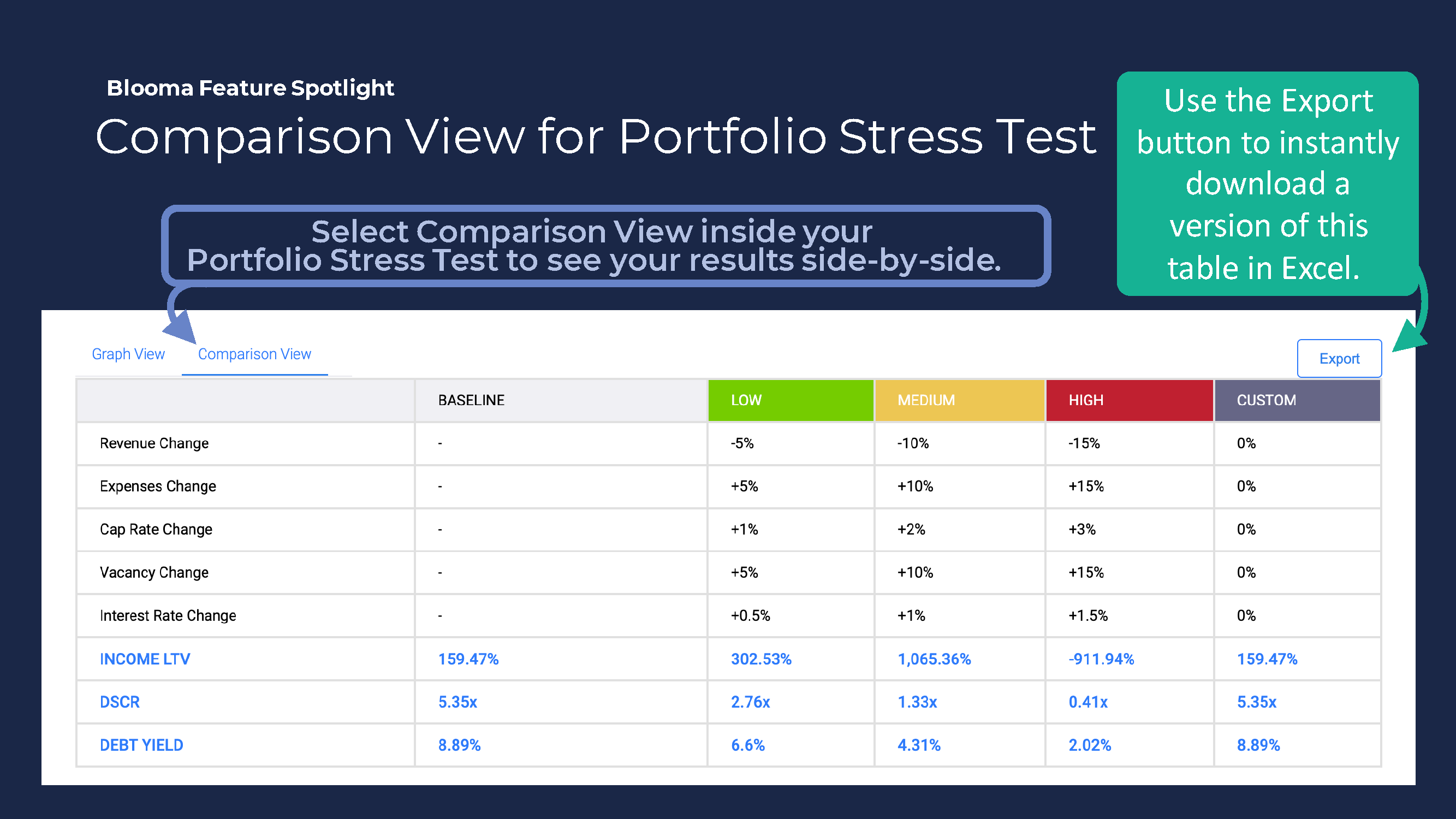
Task: Select the BASELINE column header
Action: tap(471, 400)
